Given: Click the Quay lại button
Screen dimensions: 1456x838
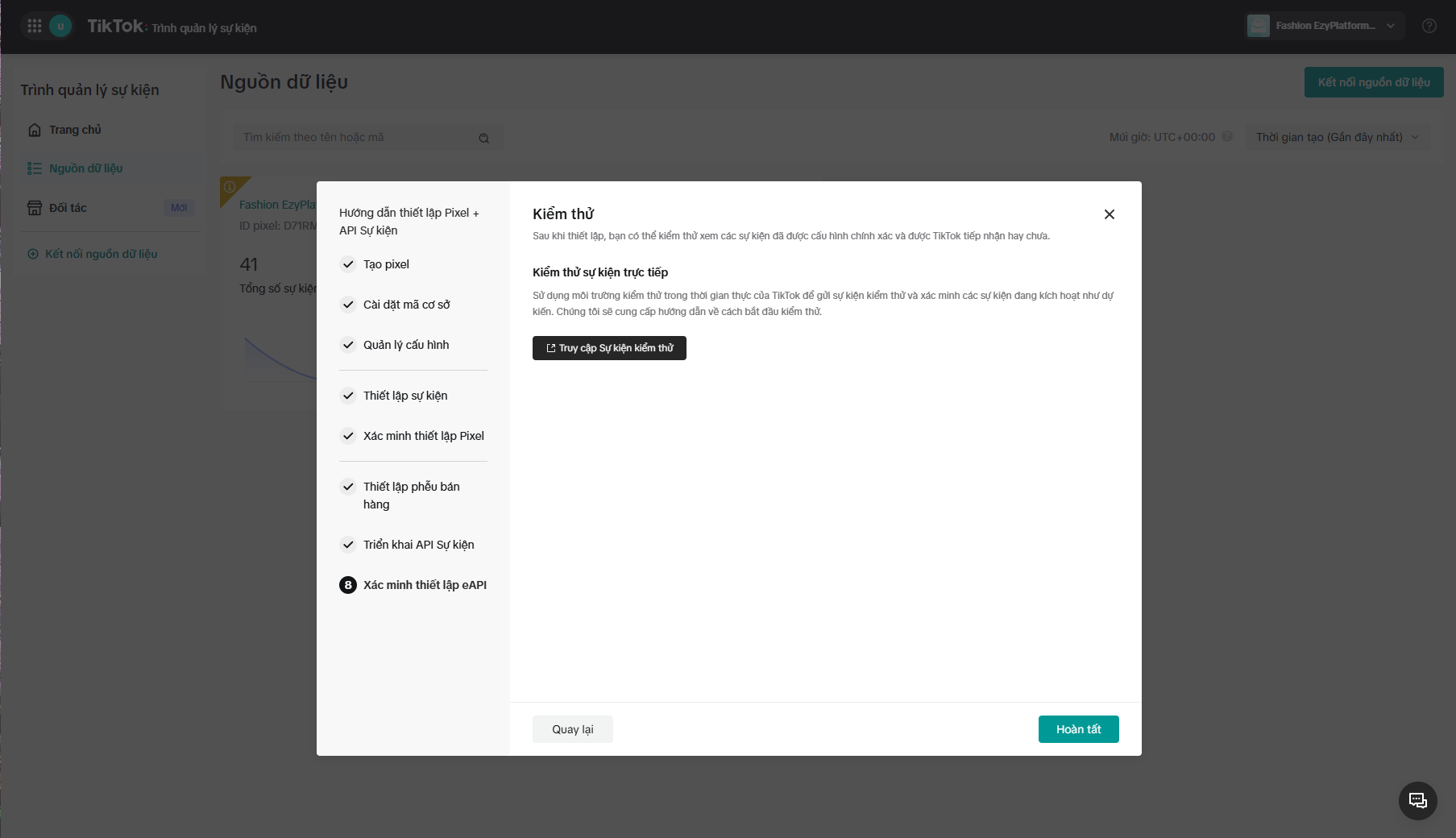Looking at the screenshot, I should pyautogui.click(x=573, y=729).
